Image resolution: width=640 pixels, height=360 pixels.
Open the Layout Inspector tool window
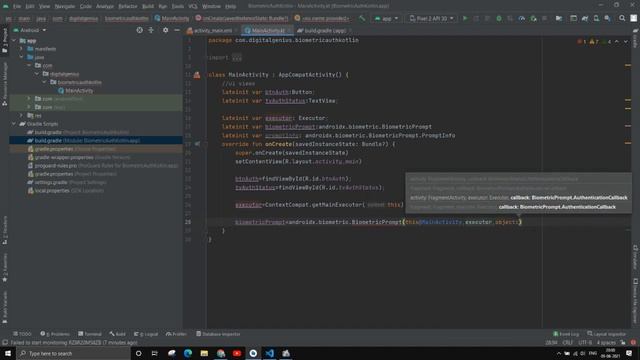click(x=606, y=334)
